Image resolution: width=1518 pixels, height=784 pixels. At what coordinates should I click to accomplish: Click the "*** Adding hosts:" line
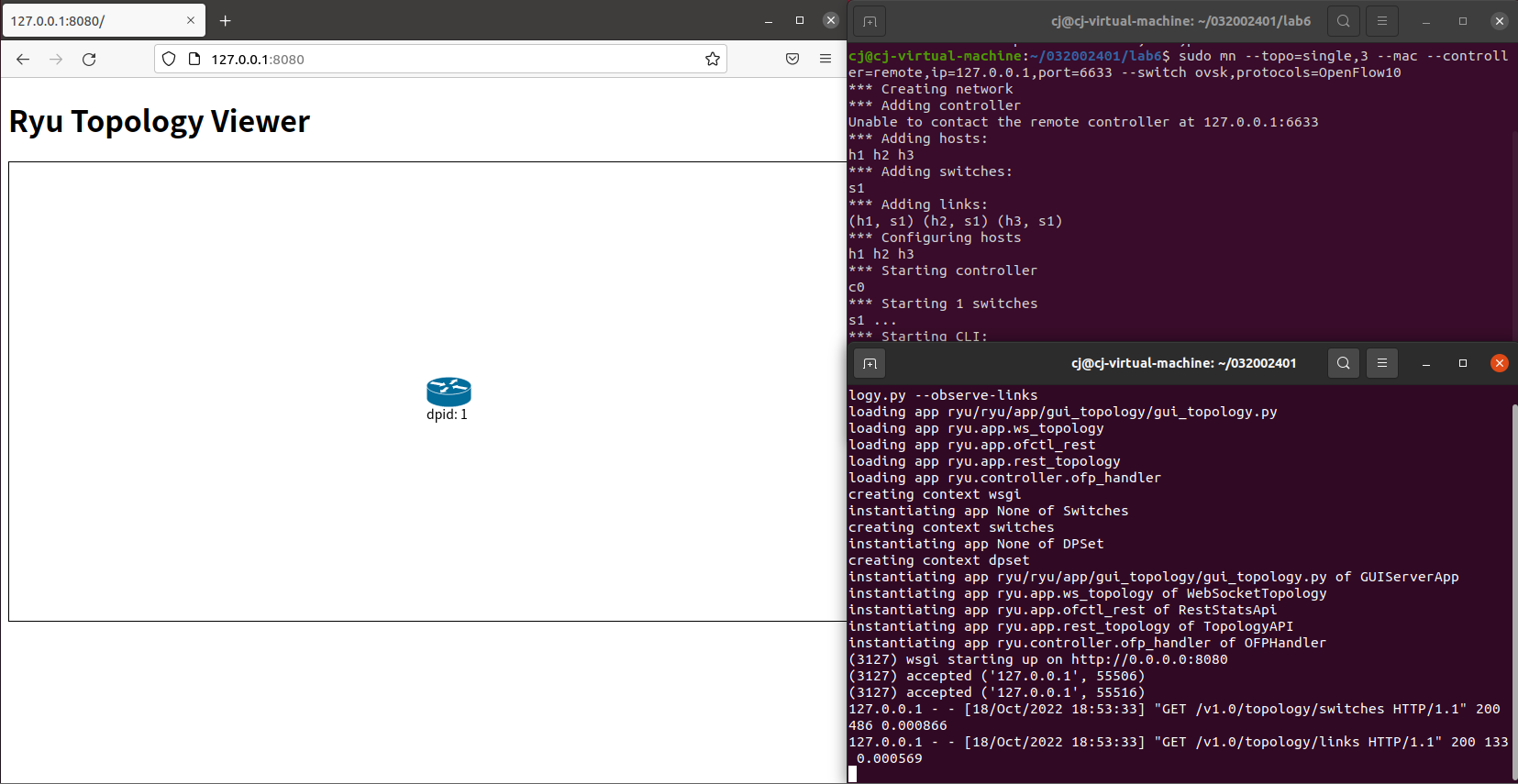(918, 138)
